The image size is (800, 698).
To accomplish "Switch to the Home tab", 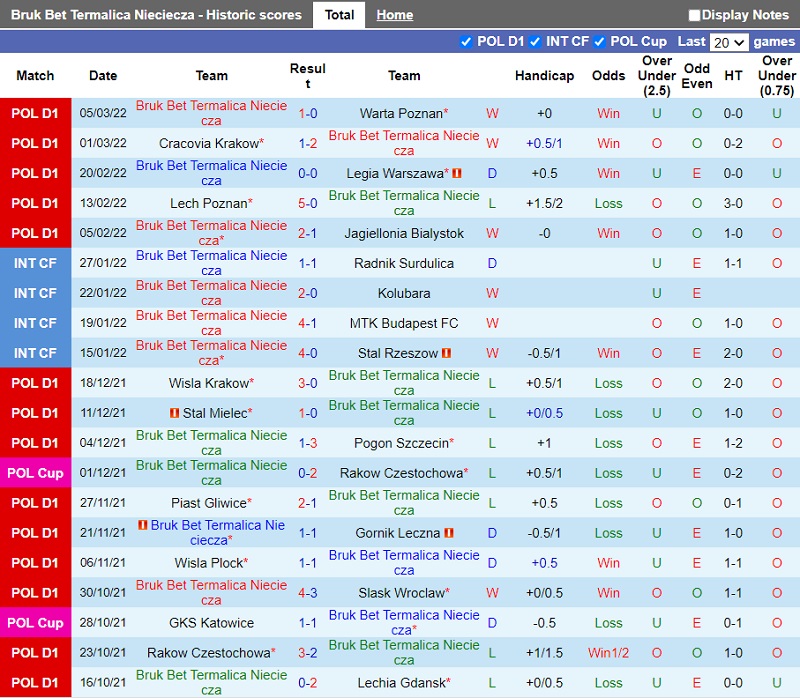I will (395, 15).
